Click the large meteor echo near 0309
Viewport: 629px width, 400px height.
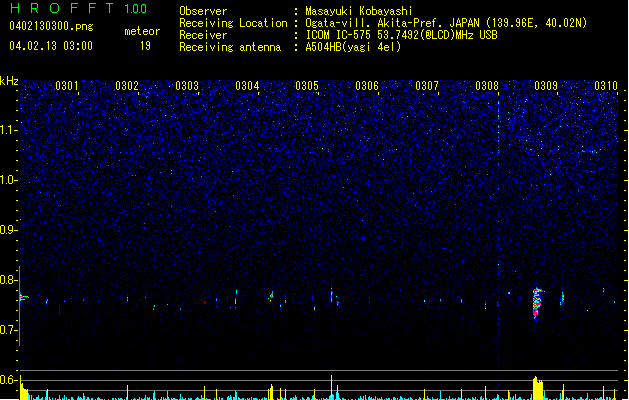coord(537,303)
